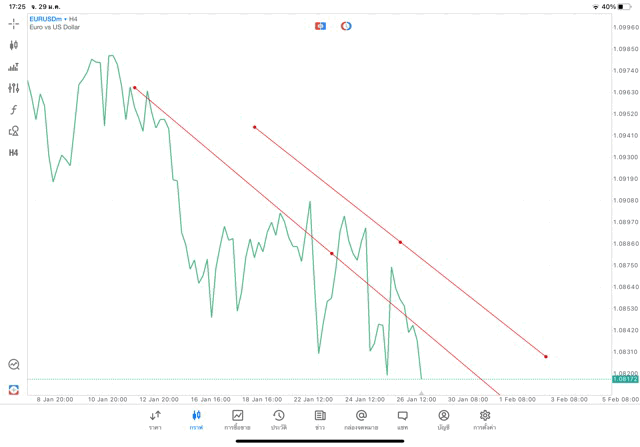
Task: Toggle the red-blue one-click trading panel
Action: point(320,25)
